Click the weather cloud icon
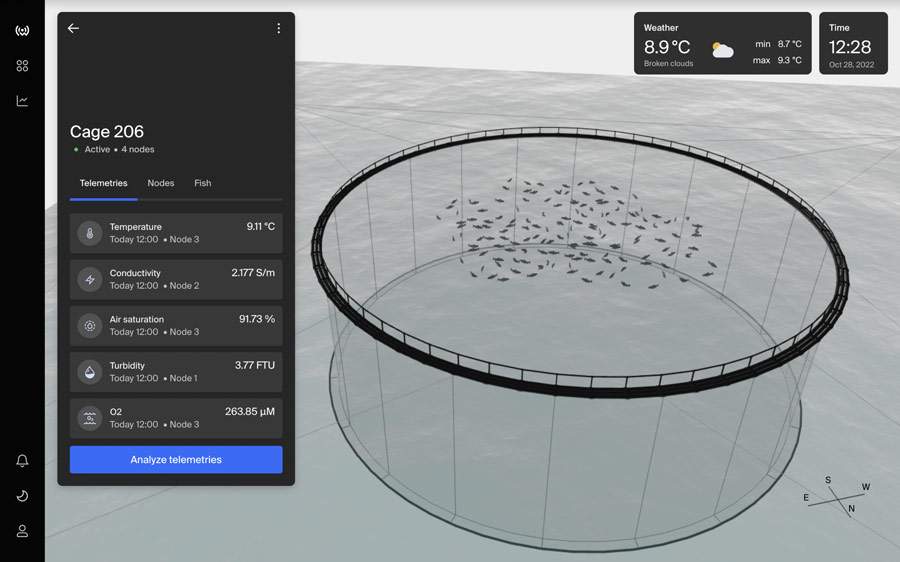This screenshot has height=562, width=900. click(723, 50)
